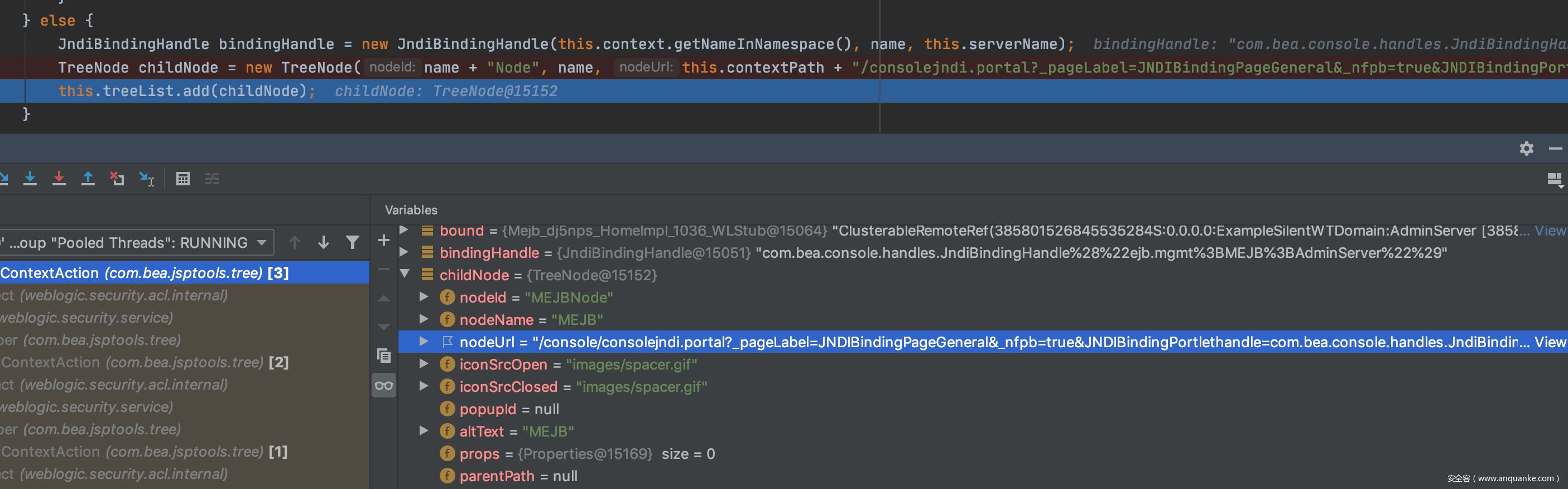The width and height of the screenshot is (1568, 489).
Task: Select the ContextAction [2] stack frame
Action: point(145,362)
